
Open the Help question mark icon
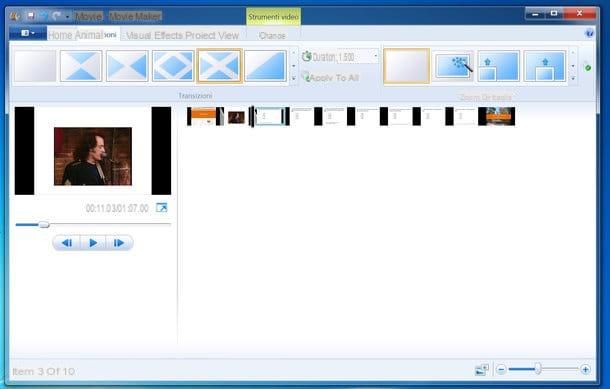(589, 33)
